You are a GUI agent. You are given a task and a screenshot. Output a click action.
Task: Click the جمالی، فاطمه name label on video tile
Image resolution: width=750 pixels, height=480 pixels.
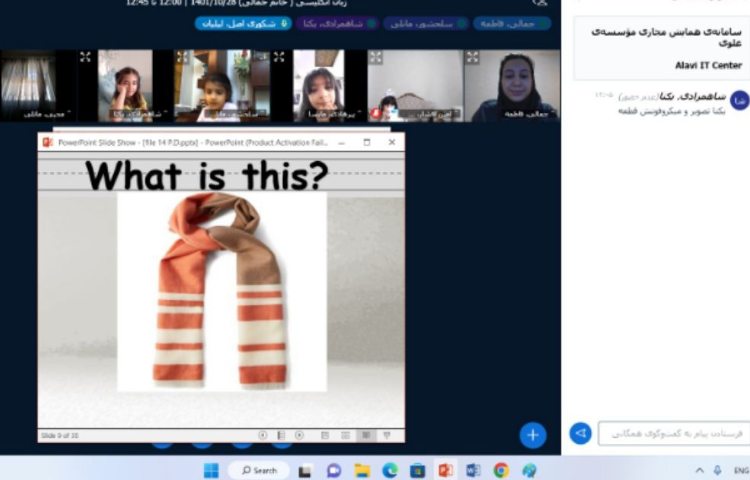(x=525, y=114)
